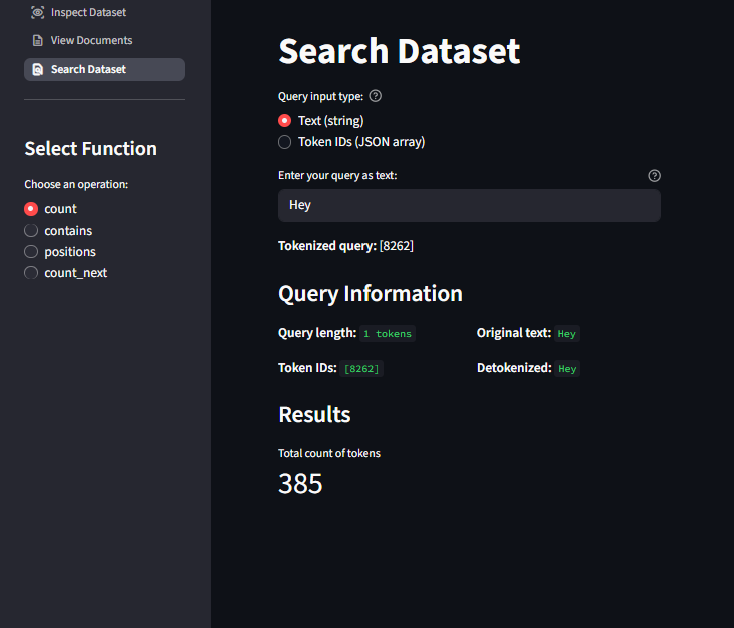Click the Original text Hey badge

point(567,334)
